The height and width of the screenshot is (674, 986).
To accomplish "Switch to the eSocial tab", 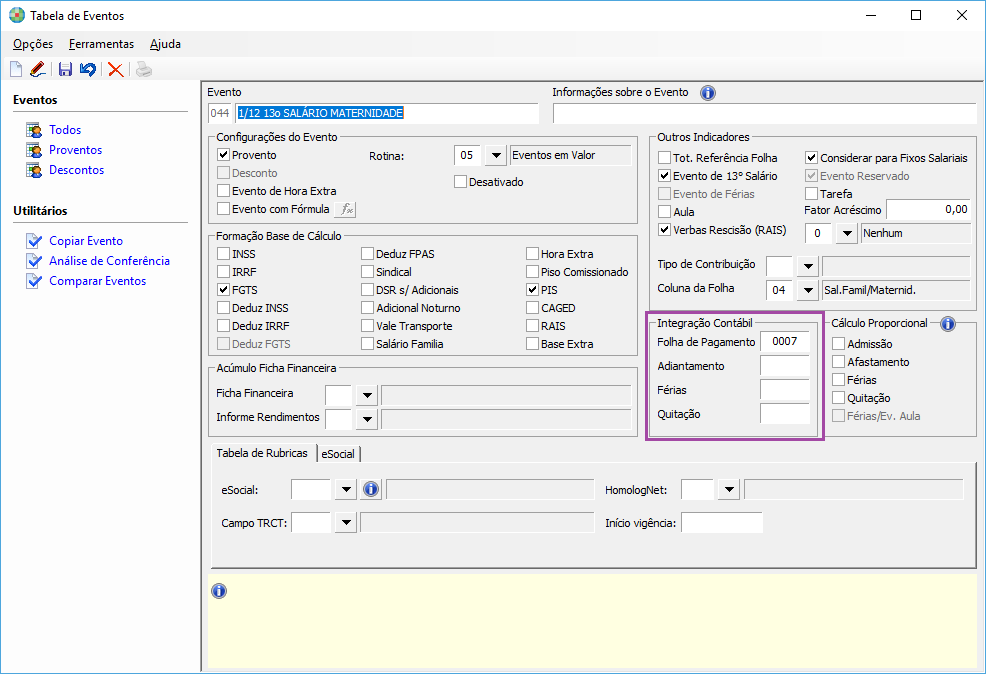I will point(338,454).
